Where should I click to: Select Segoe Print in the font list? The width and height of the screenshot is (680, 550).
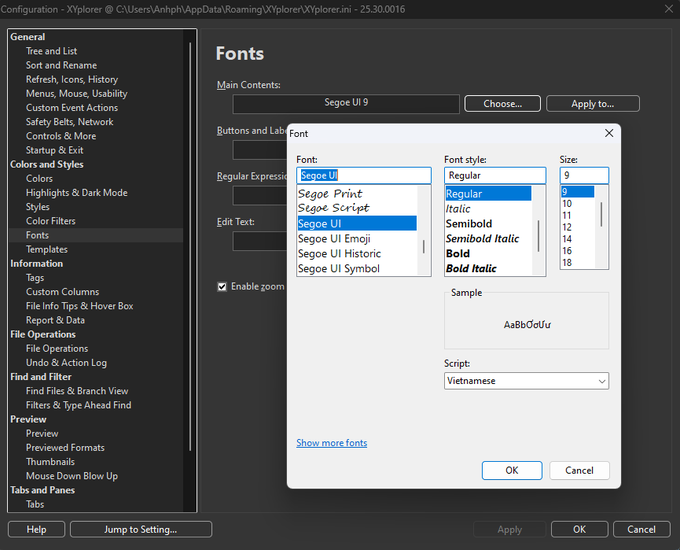[x=330, y=193]
